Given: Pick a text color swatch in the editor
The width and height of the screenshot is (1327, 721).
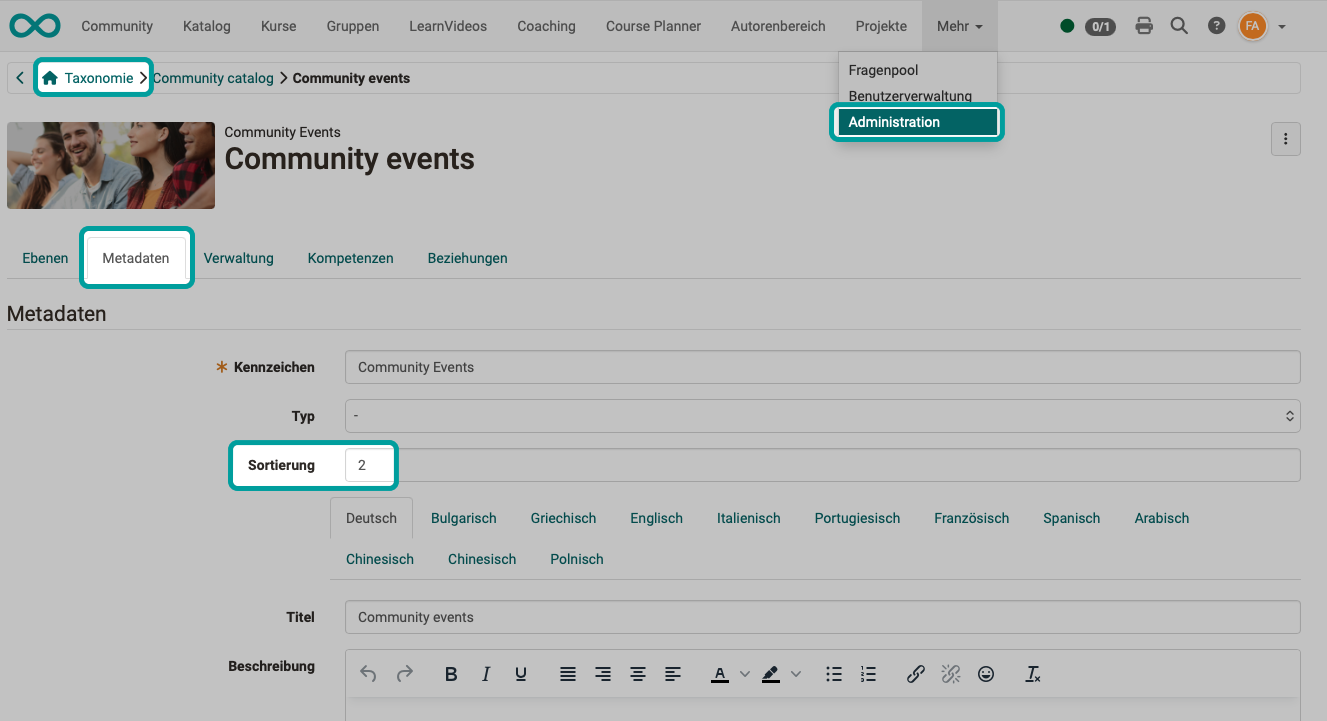Looking at the screenshot, I should (x=720, y=674).
